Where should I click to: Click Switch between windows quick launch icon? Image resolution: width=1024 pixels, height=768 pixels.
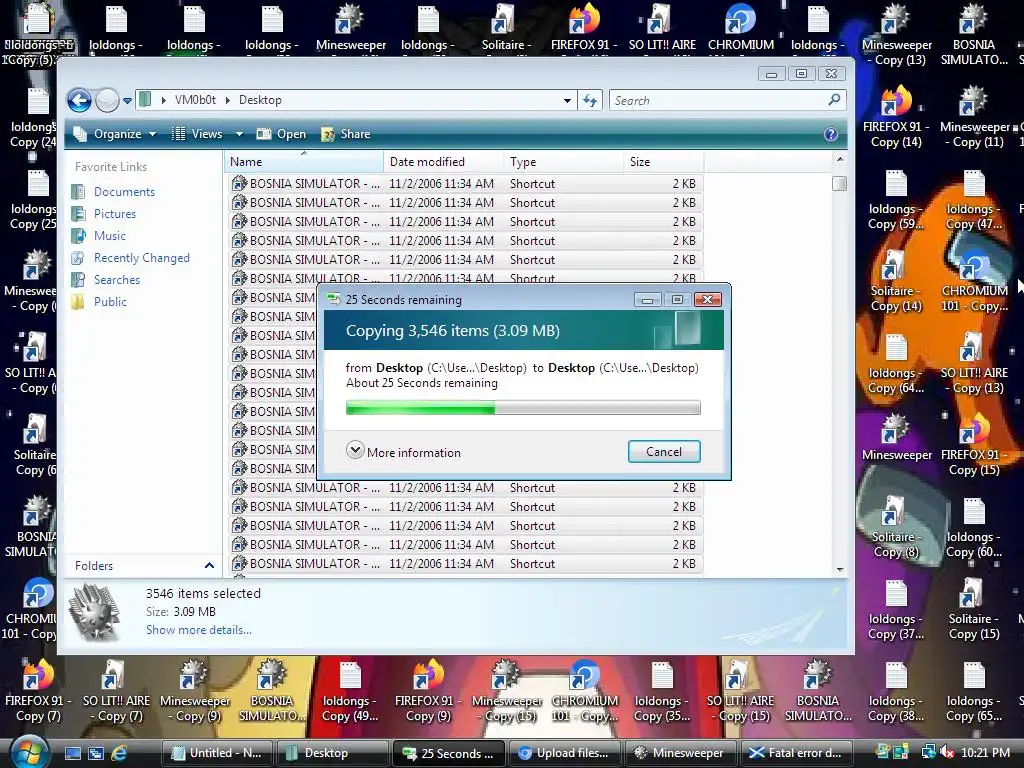pos(95,753)
